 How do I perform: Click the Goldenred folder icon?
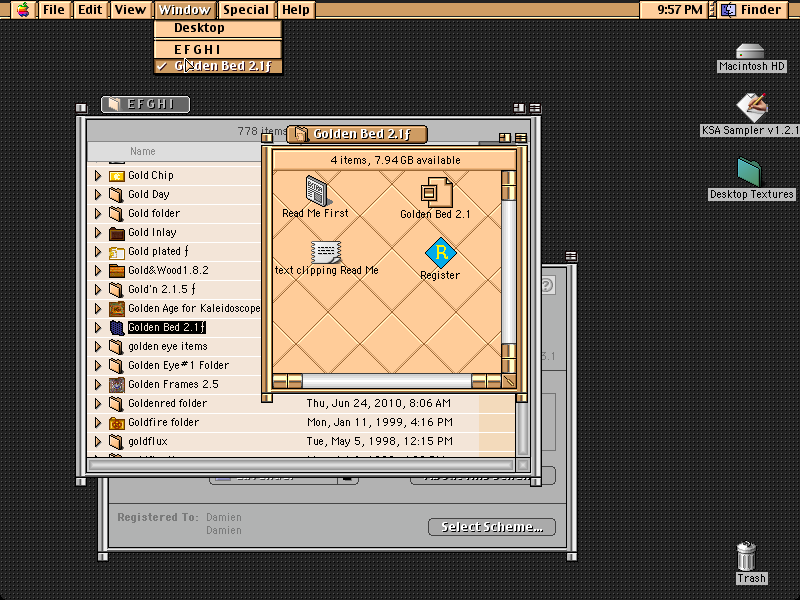point(117,404)
